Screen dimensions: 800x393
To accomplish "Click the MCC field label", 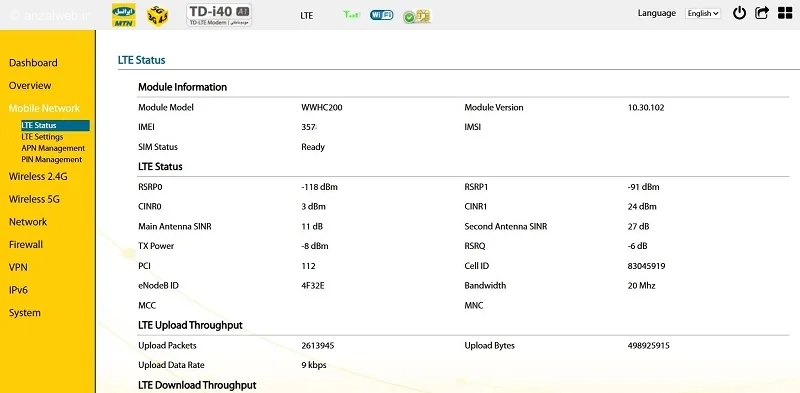I will pos(147,306).
